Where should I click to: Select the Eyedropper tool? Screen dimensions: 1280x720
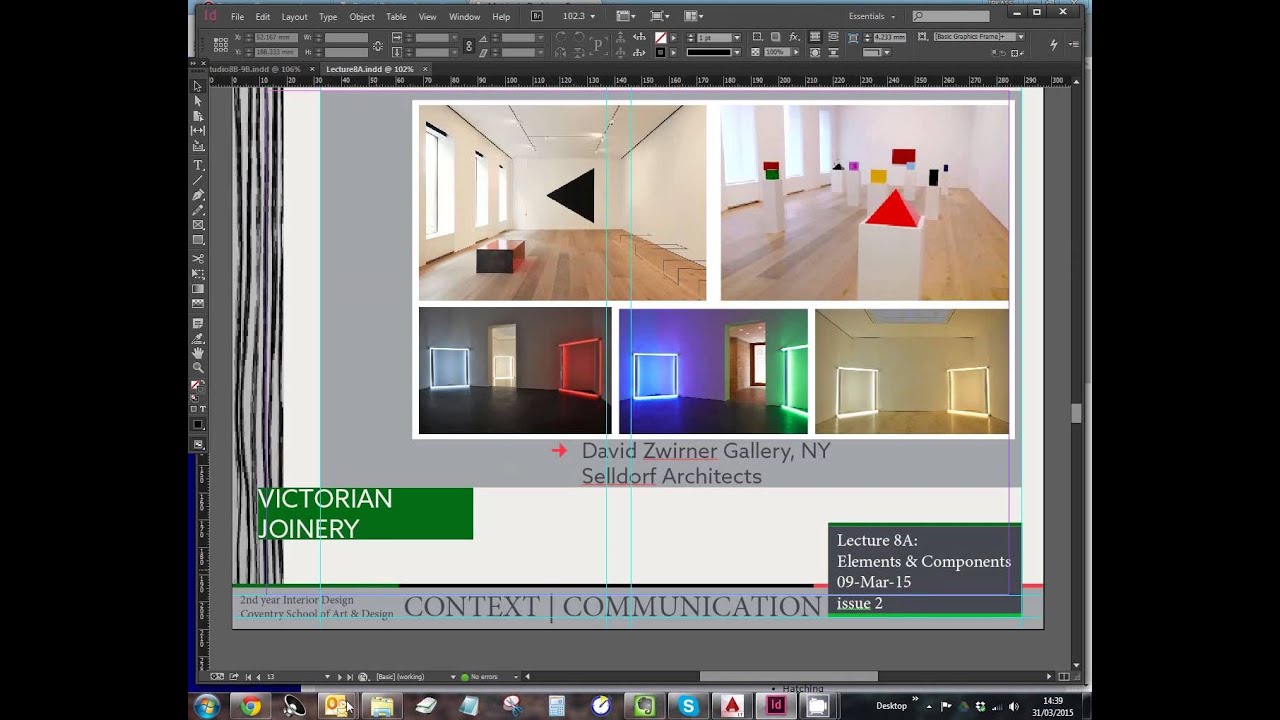click(x=198, y=338)
